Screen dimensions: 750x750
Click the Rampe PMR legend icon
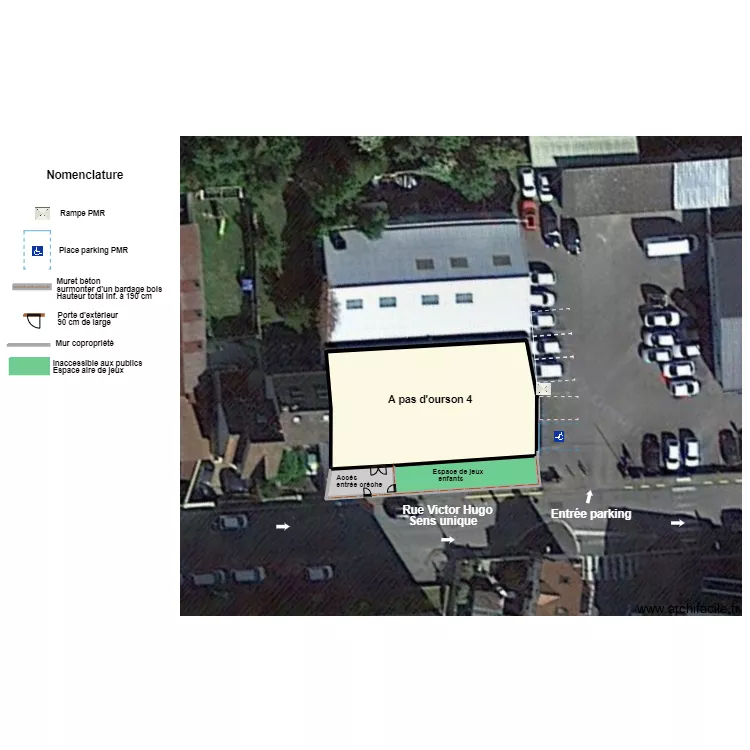point(42,213)
